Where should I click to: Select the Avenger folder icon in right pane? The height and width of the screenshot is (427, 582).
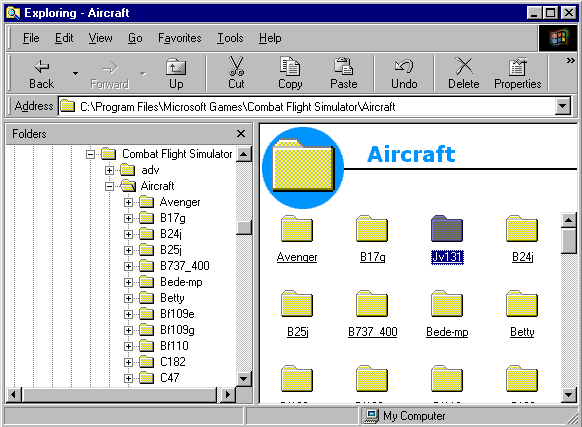(297, 229)
